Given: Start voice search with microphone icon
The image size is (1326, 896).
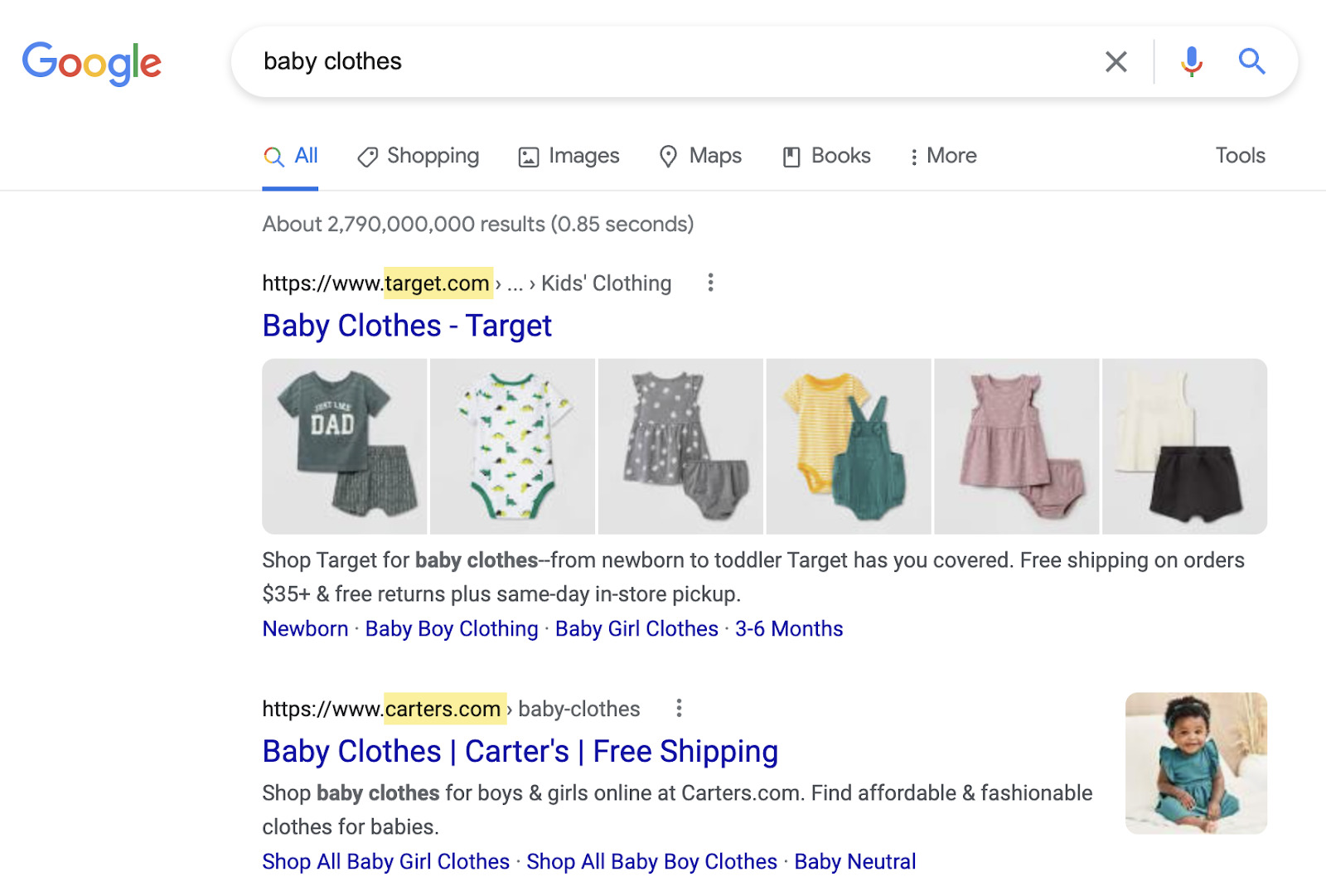Looking at the screenshot, I should (1191, 61).
